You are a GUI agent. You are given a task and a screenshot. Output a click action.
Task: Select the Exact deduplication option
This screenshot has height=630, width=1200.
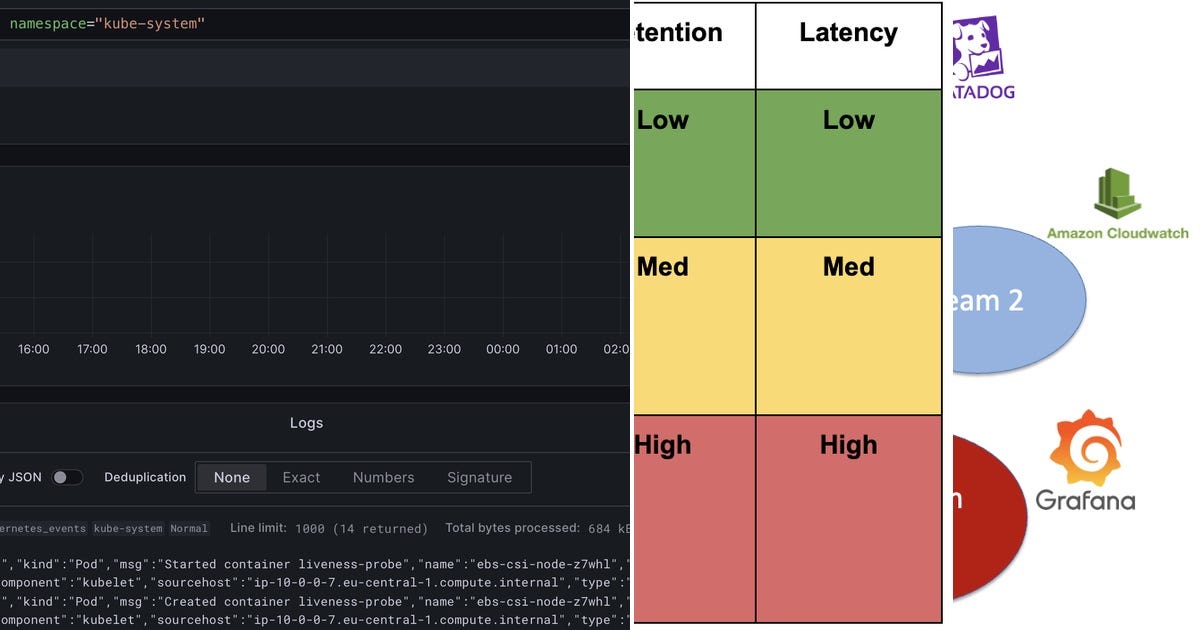[x=300, y=477]
